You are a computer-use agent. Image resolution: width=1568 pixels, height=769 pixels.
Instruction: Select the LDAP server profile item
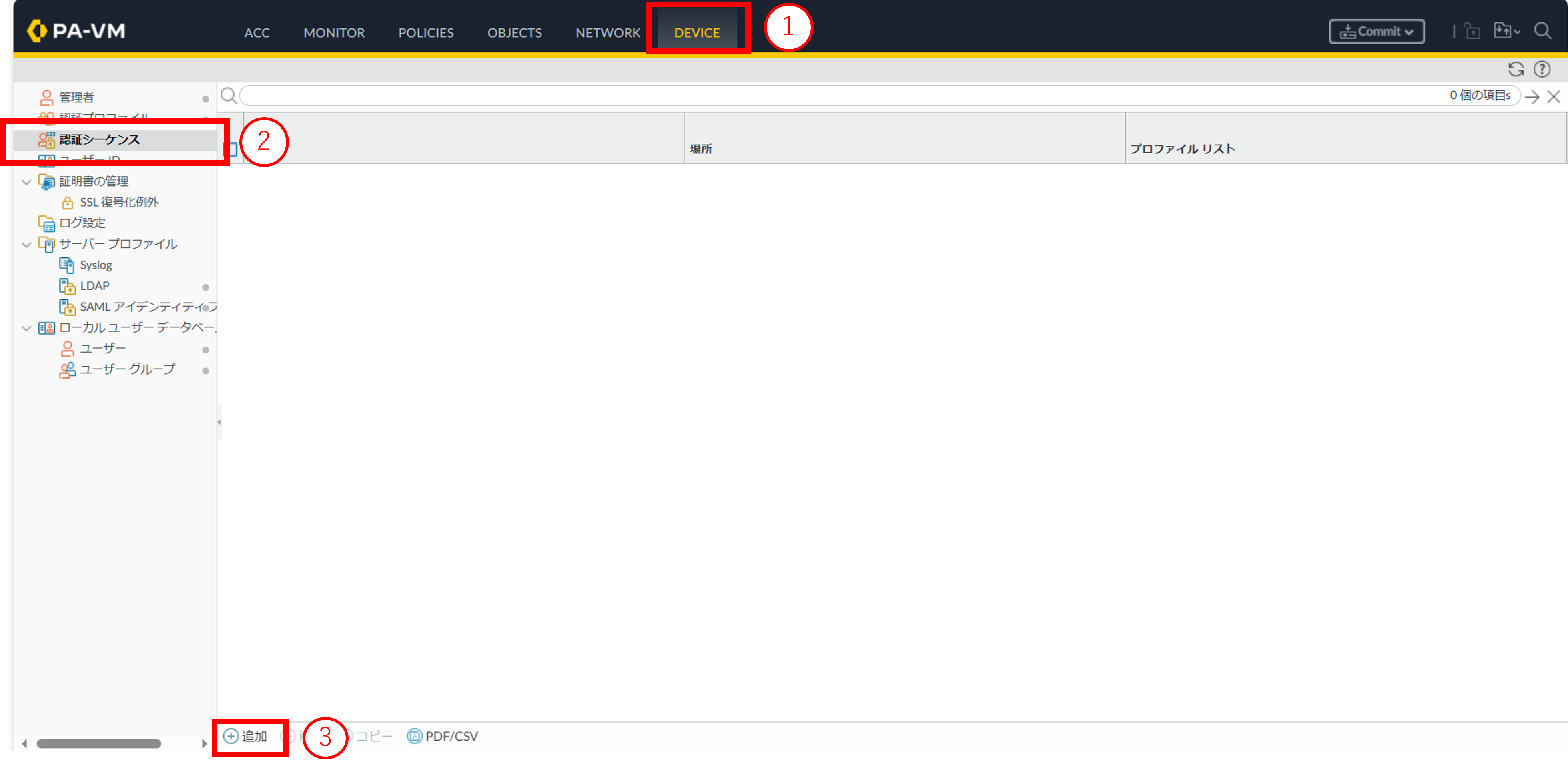(94, 286)
